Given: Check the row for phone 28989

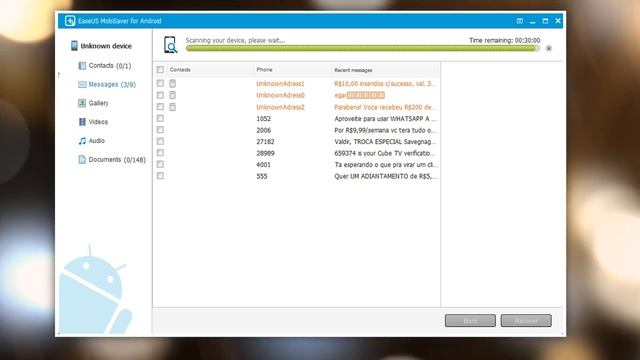Looking at the screenshot, I should [160, 153].
